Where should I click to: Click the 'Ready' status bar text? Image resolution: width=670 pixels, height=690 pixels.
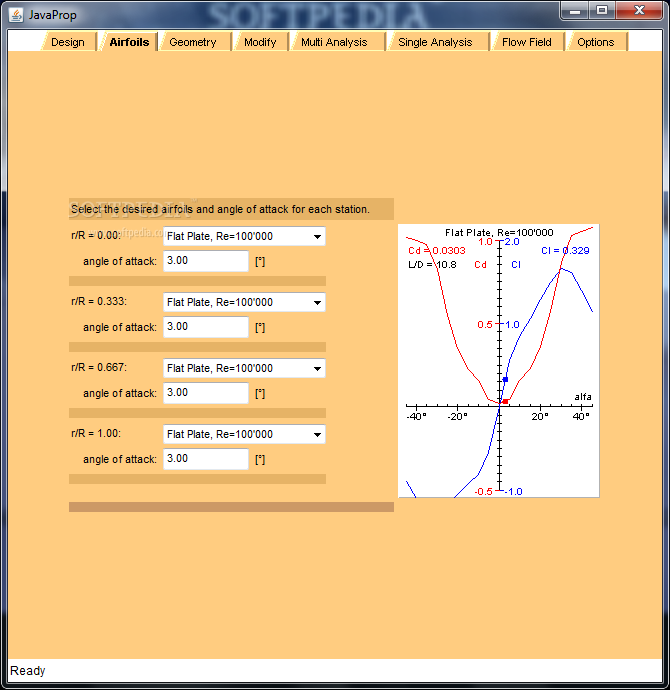[28, 671]
